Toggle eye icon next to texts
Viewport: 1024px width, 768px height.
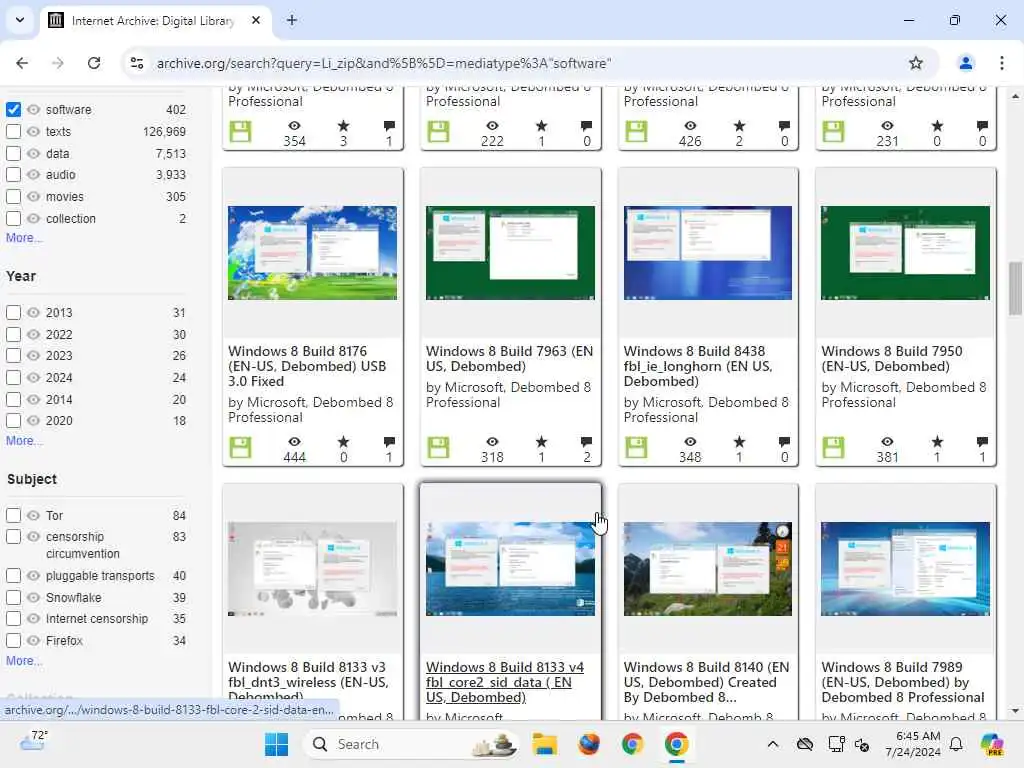click(33, 131)
